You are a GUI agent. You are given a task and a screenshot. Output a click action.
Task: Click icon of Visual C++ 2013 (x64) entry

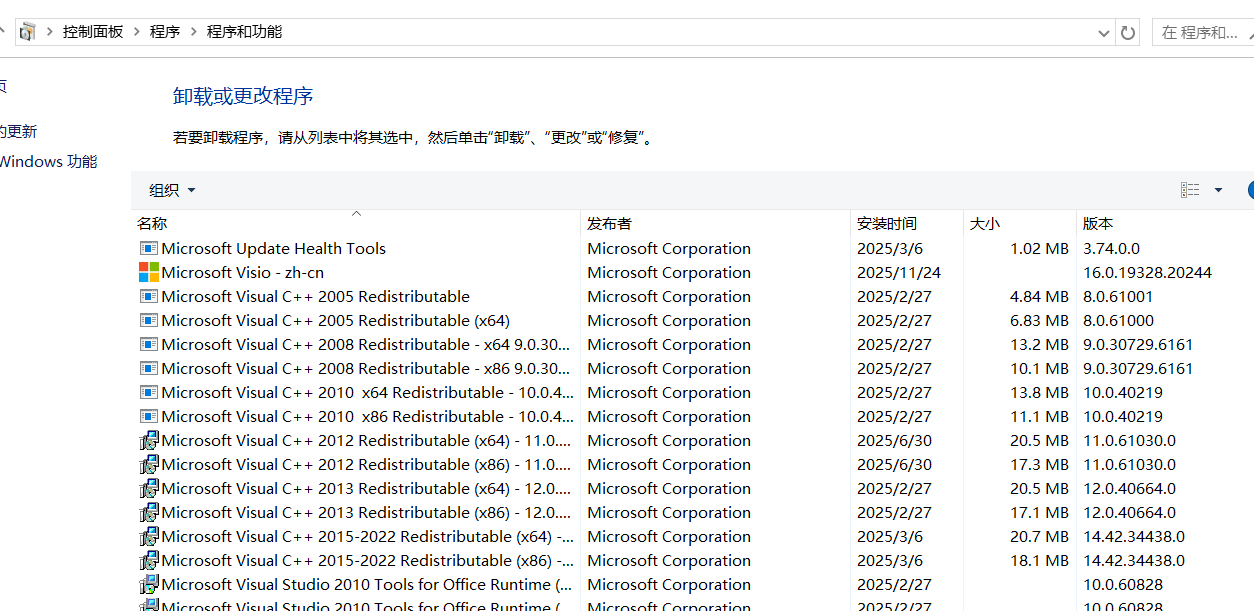point(148,488)
